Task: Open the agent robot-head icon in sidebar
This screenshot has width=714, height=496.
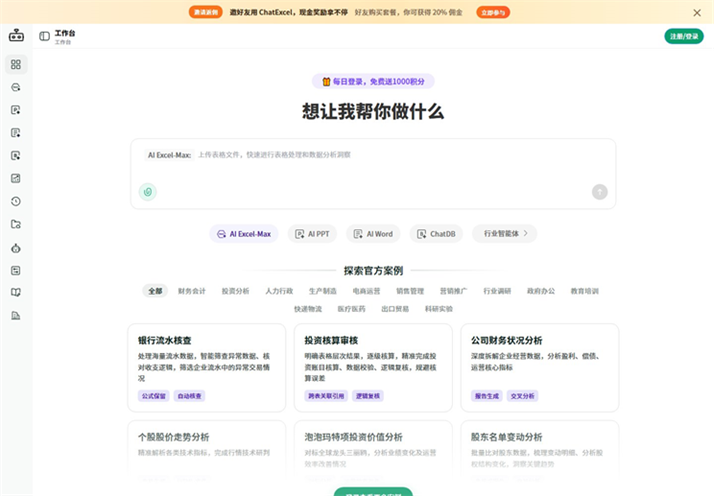Action: click(x=16, y=248)
